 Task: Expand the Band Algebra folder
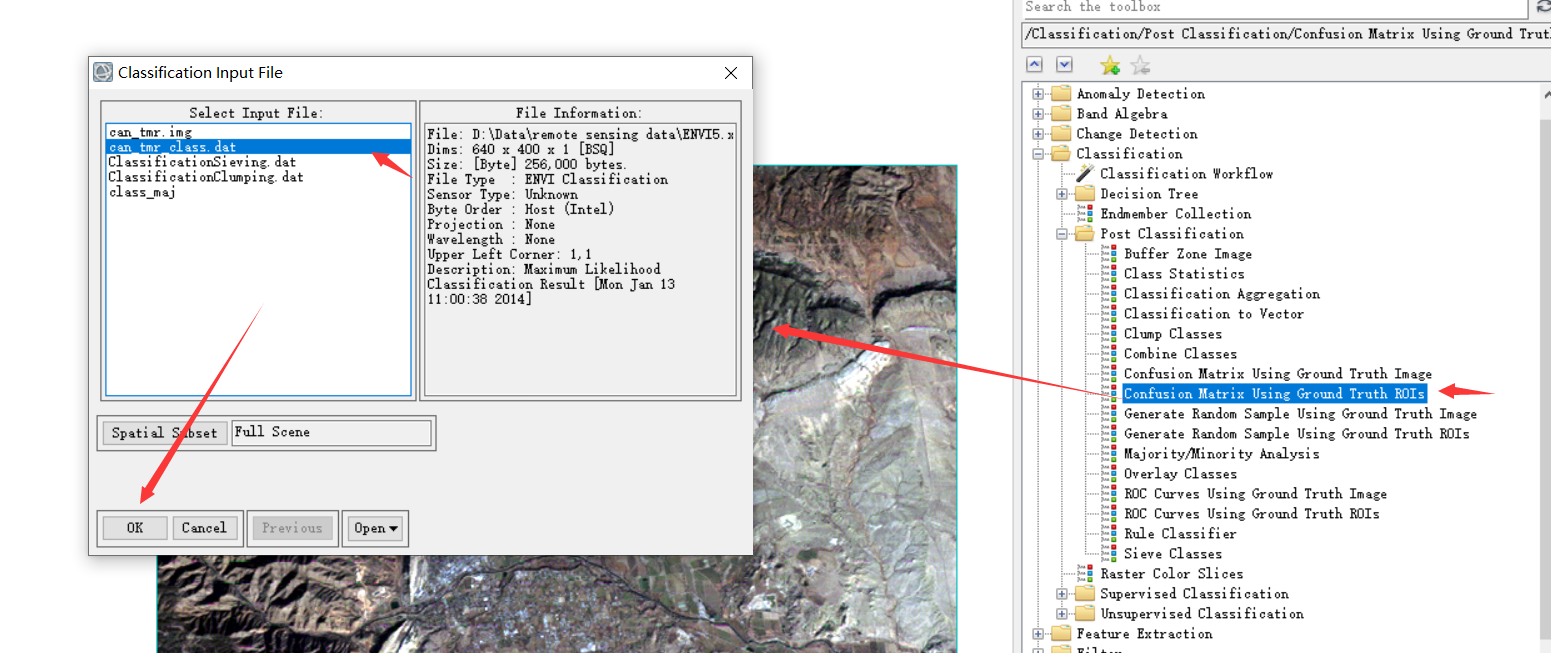[1038, 114]
